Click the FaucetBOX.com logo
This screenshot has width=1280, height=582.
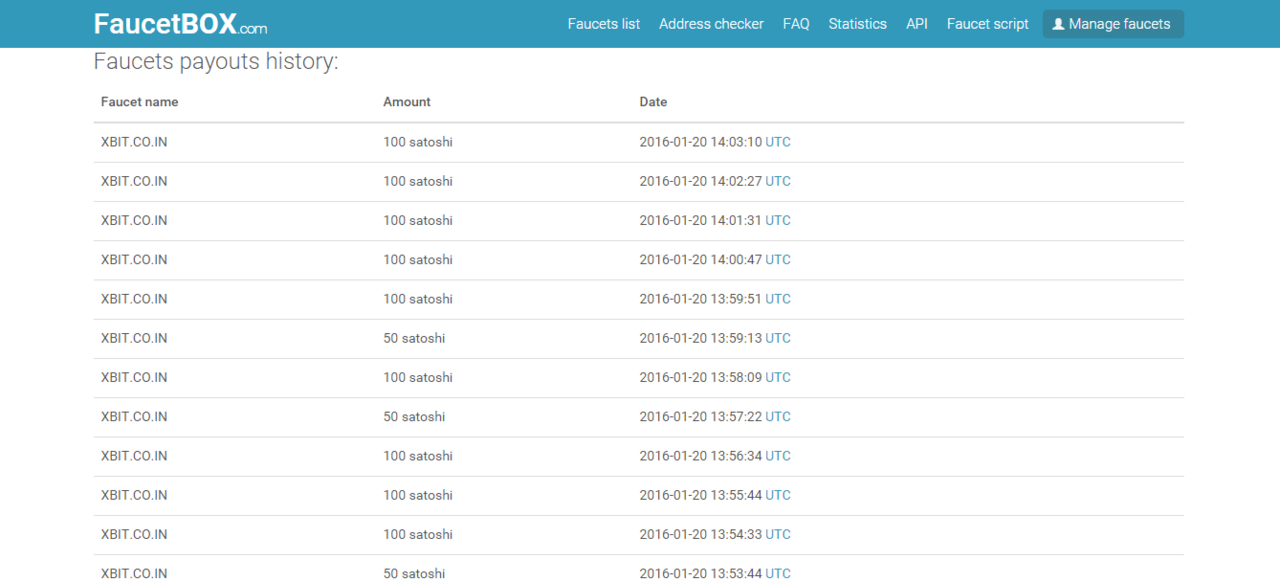point(180,24)
